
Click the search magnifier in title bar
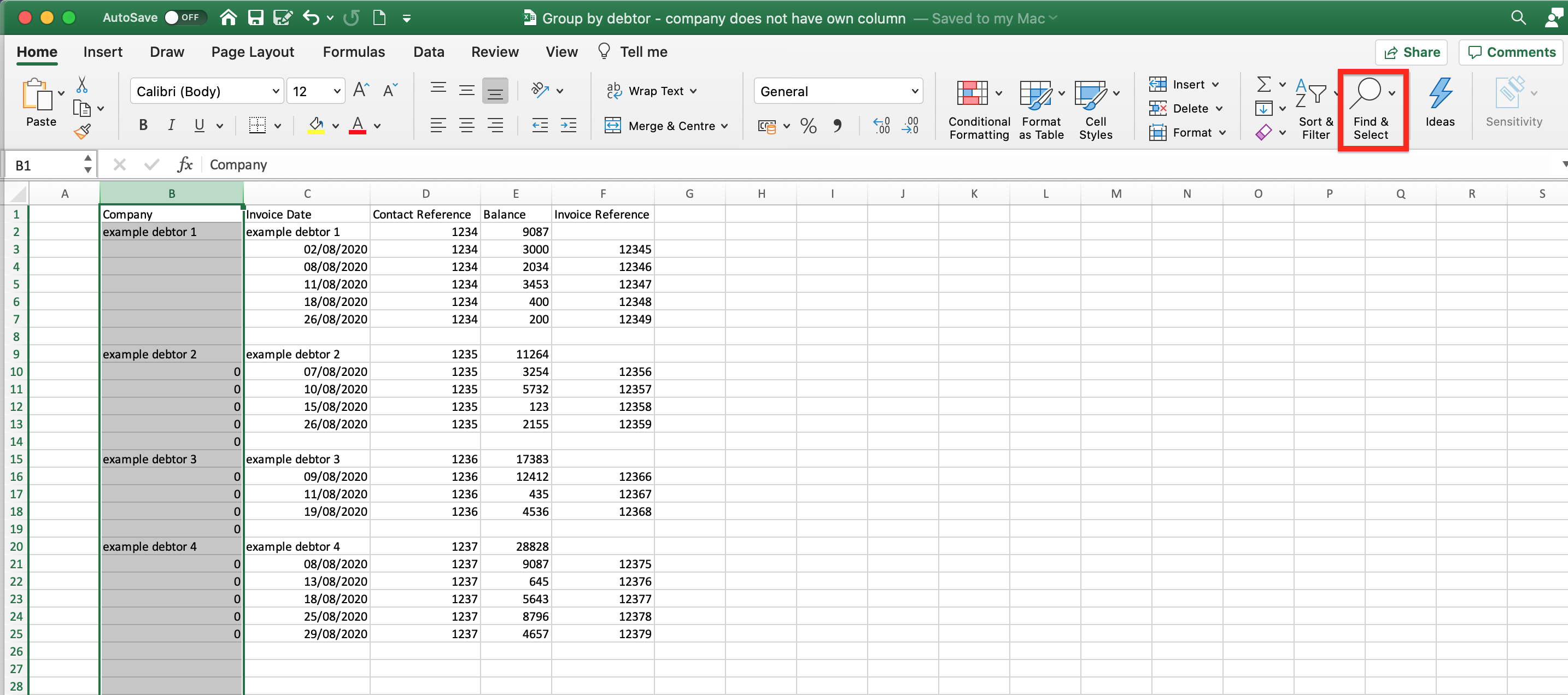(1519, 17)
